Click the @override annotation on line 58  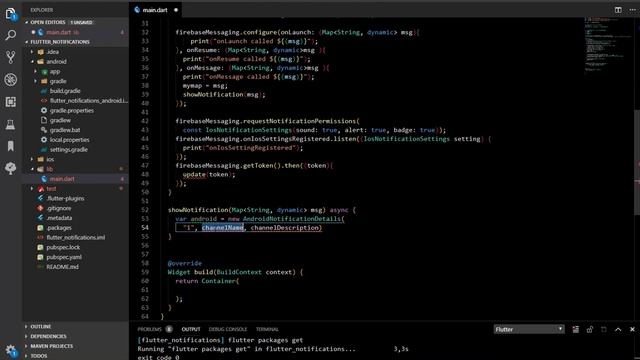[184, 263]
